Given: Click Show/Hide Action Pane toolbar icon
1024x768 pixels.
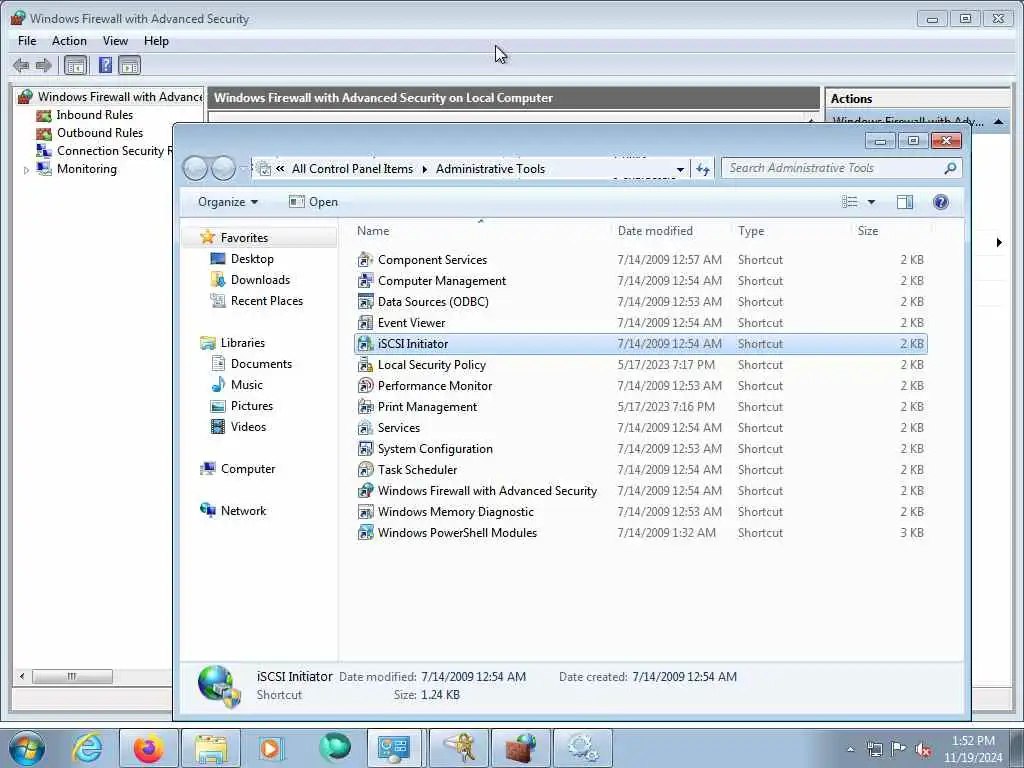Looking at the screenshot, I should tap(129, 65).
